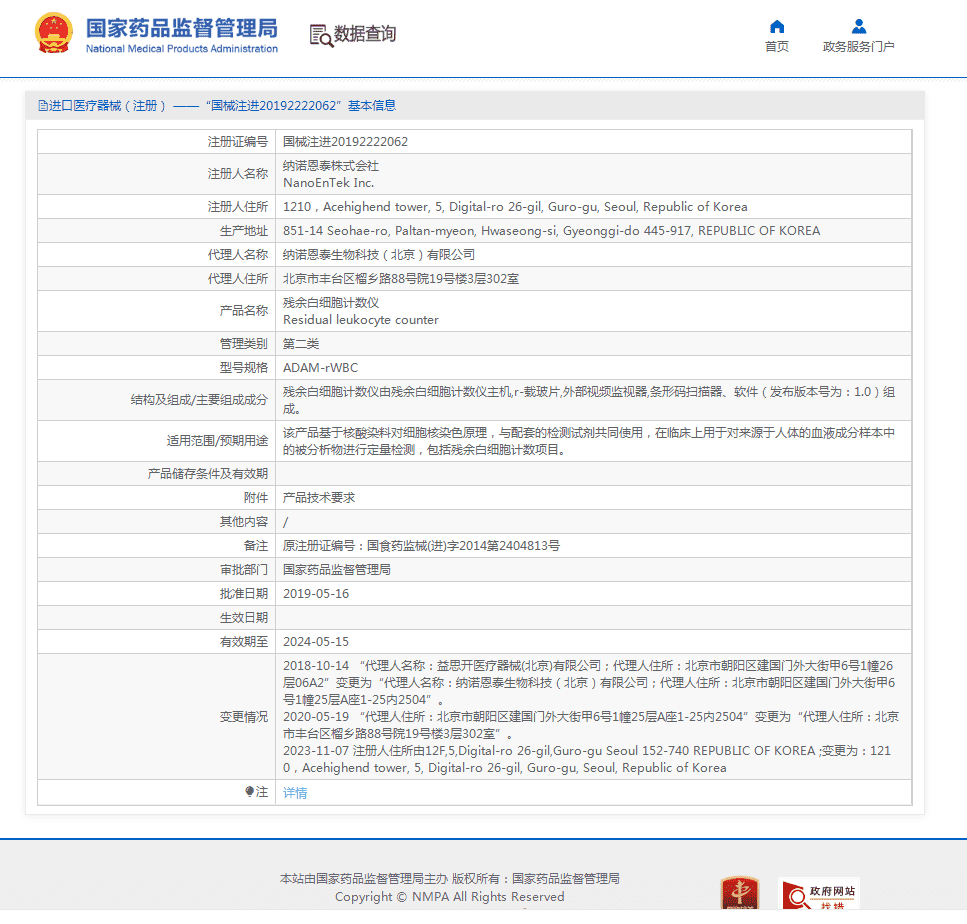
Task: Select 残余白细胞计数仪 product name
Action: click(x=331, y=303)
